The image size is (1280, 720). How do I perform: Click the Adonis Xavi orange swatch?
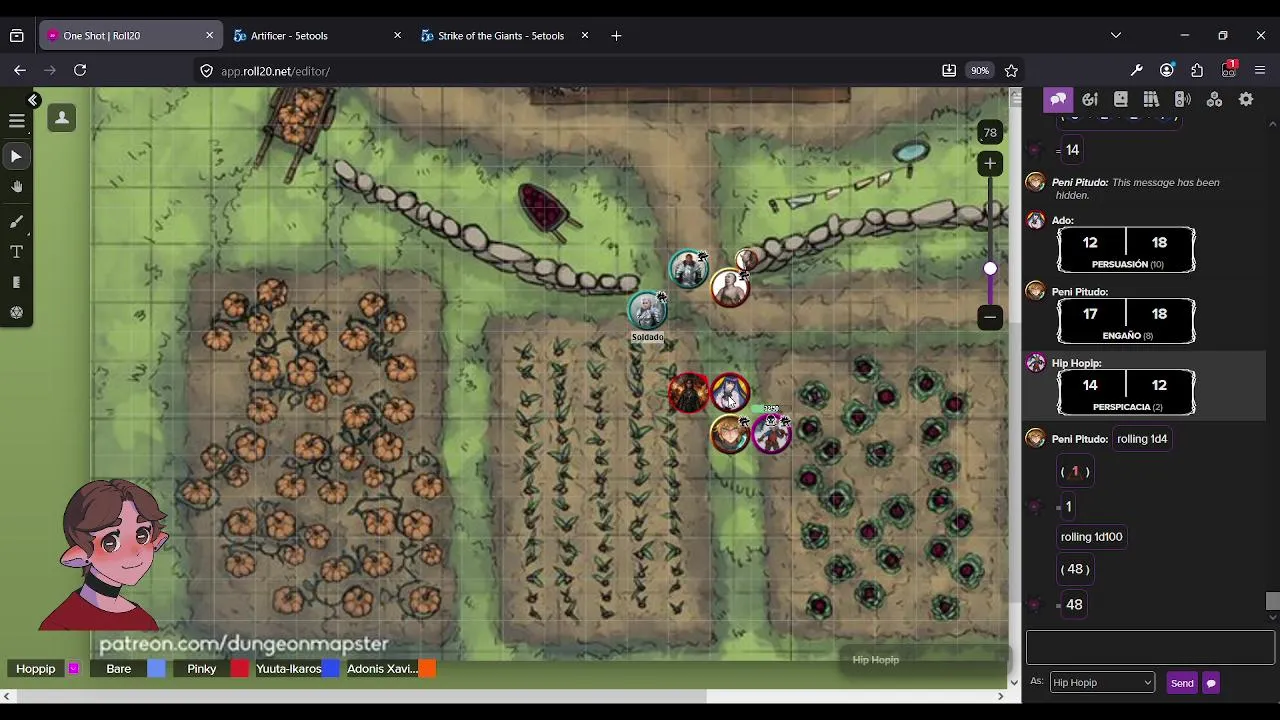427,669
